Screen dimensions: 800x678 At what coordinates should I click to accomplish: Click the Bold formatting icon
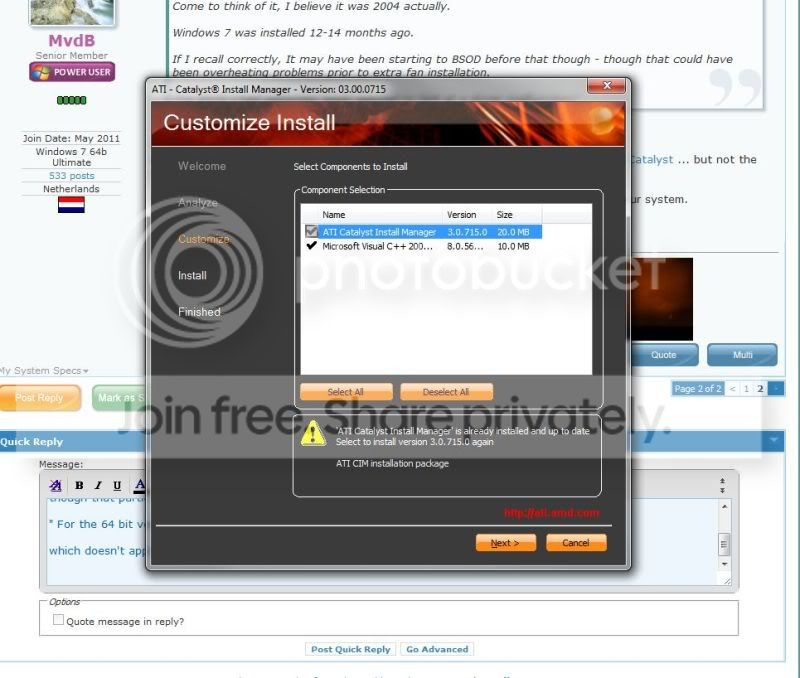[79, 485]
